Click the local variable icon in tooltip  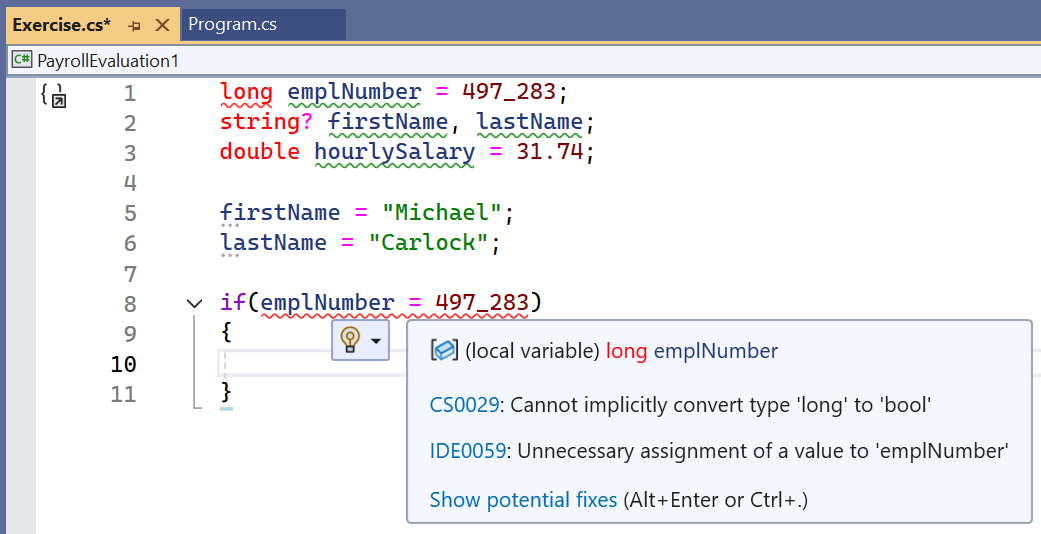[x=444, y=349]
